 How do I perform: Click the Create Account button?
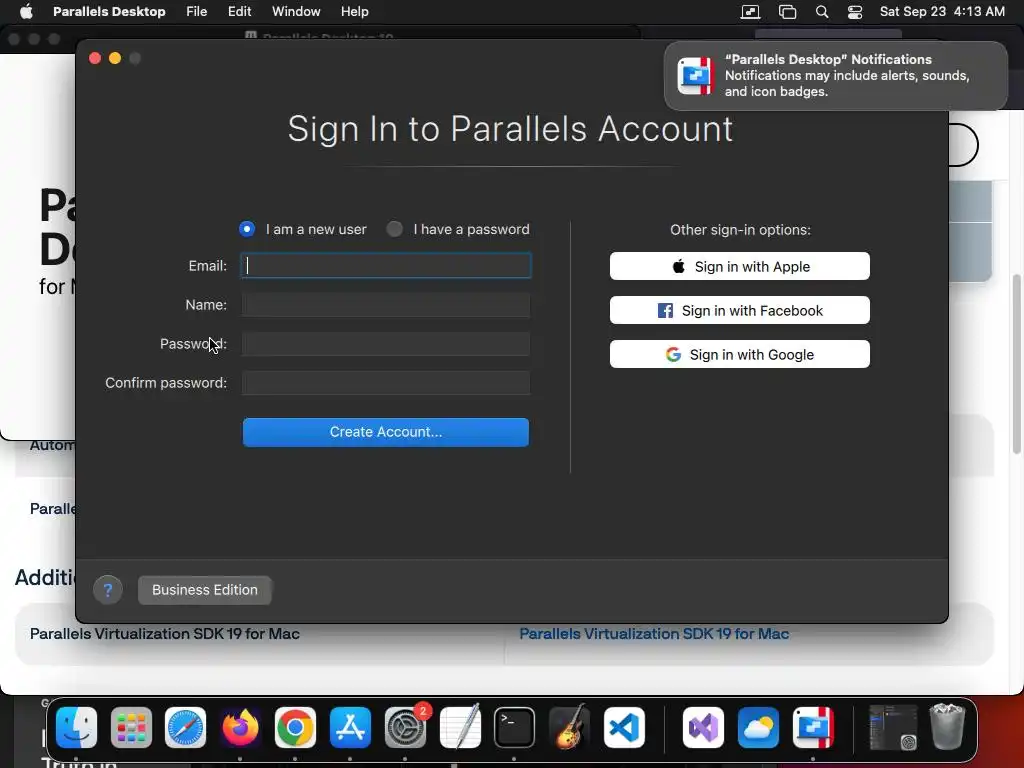[386, 432]
